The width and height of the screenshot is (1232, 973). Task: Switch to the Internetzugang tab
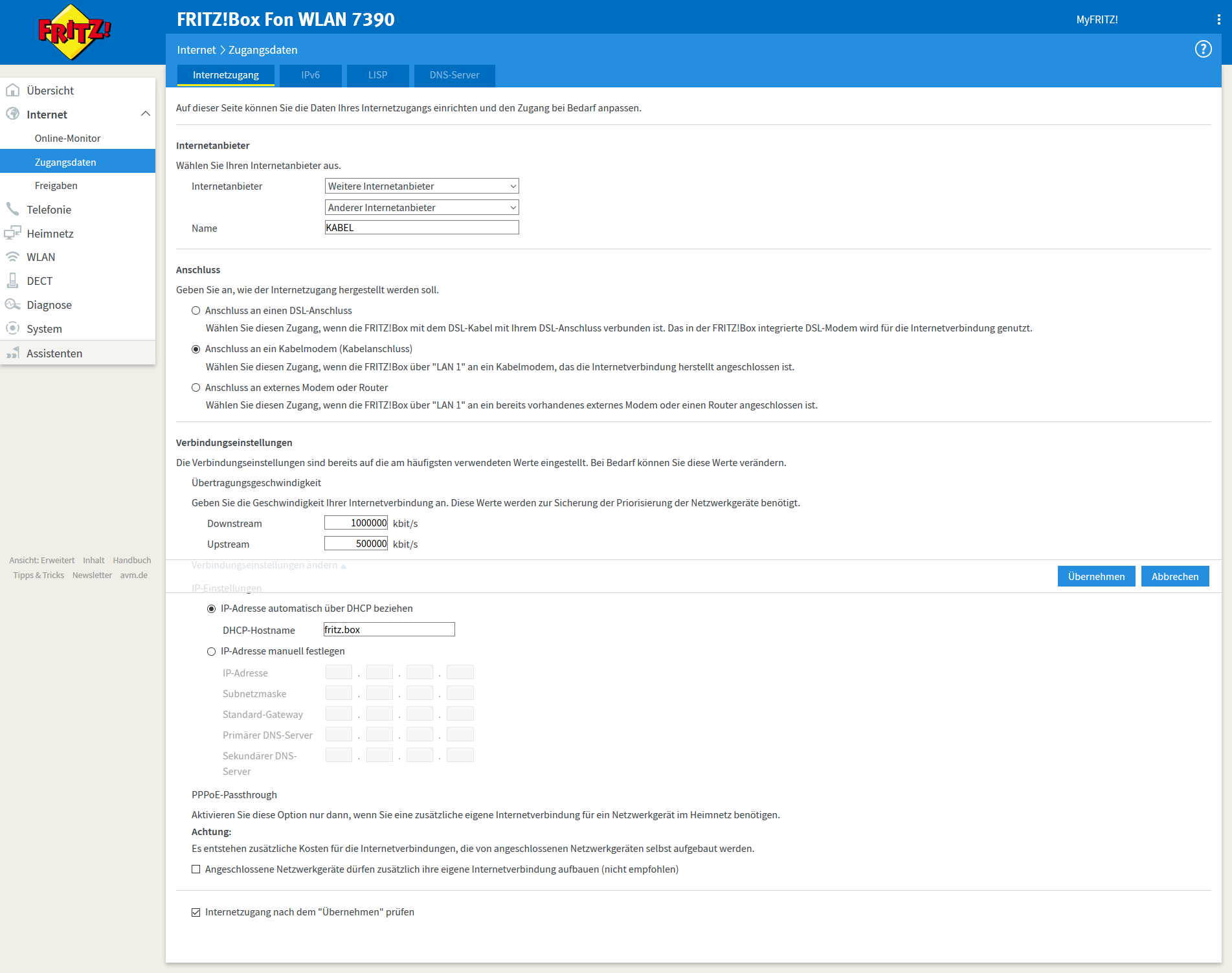point(226,75)
